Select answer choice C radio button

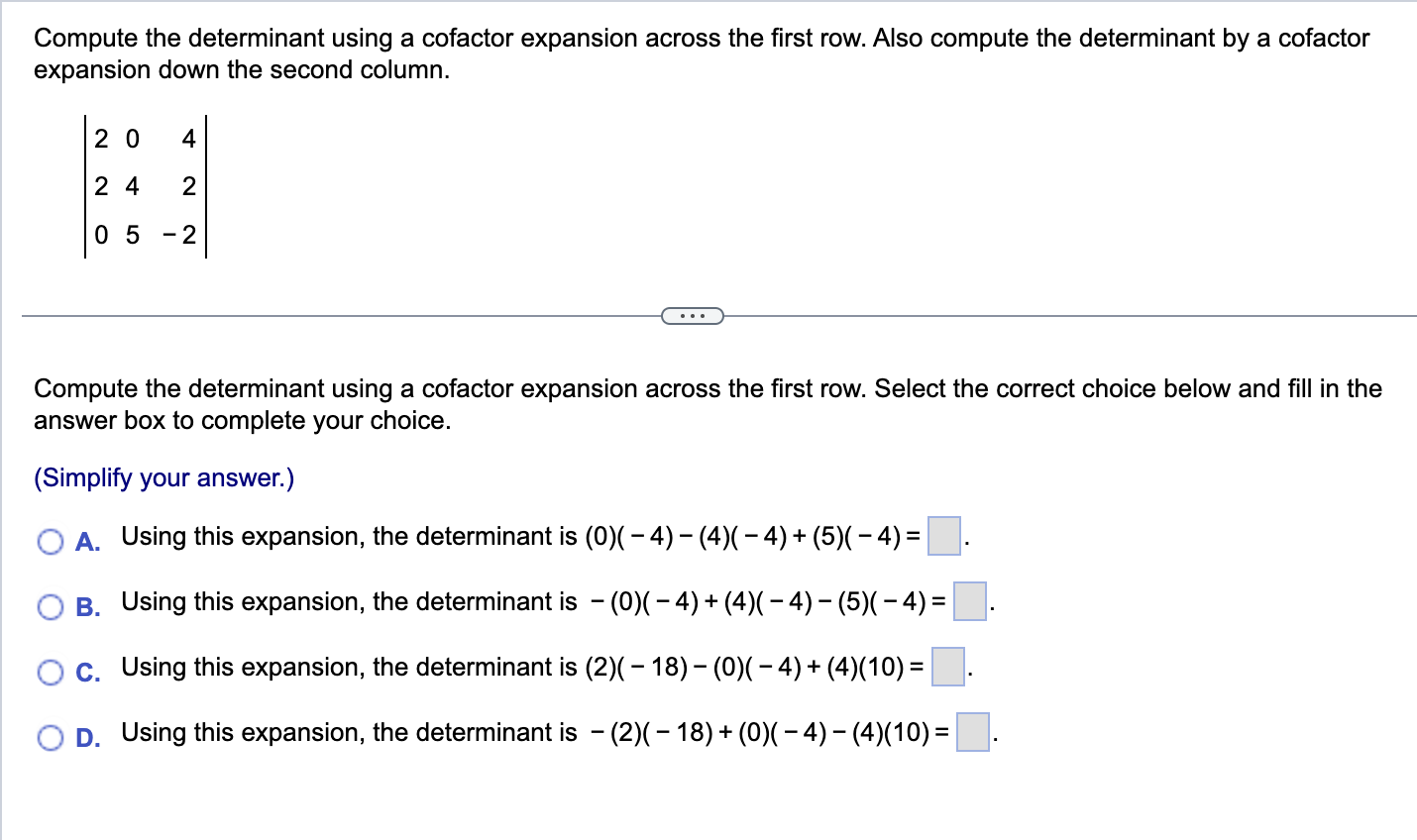(50, 673)
